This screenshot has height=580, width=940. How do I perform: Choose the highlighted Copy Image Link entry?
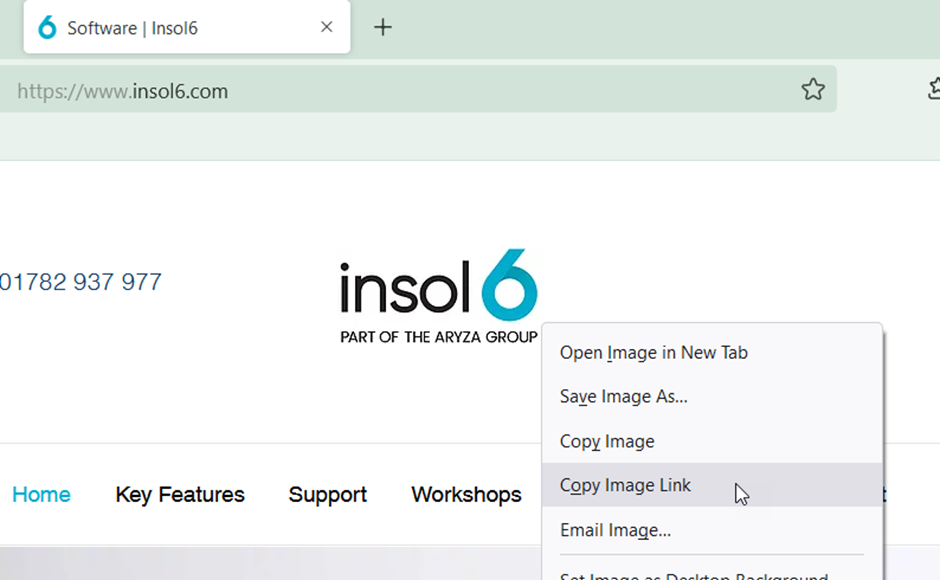625,485
